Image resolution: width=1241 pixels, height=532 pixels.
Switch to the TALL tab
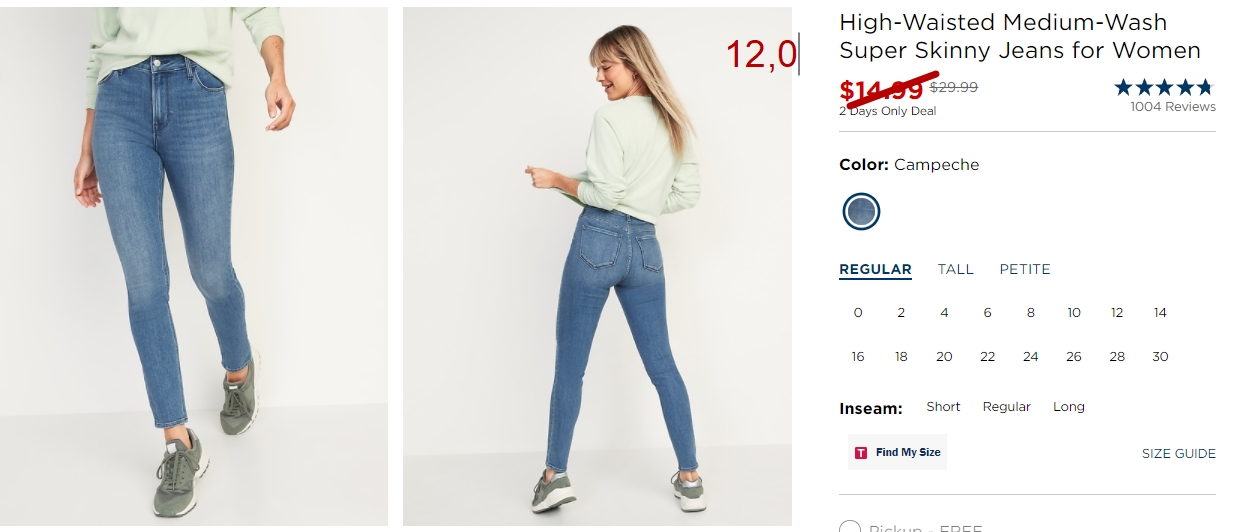coord(955,269)
